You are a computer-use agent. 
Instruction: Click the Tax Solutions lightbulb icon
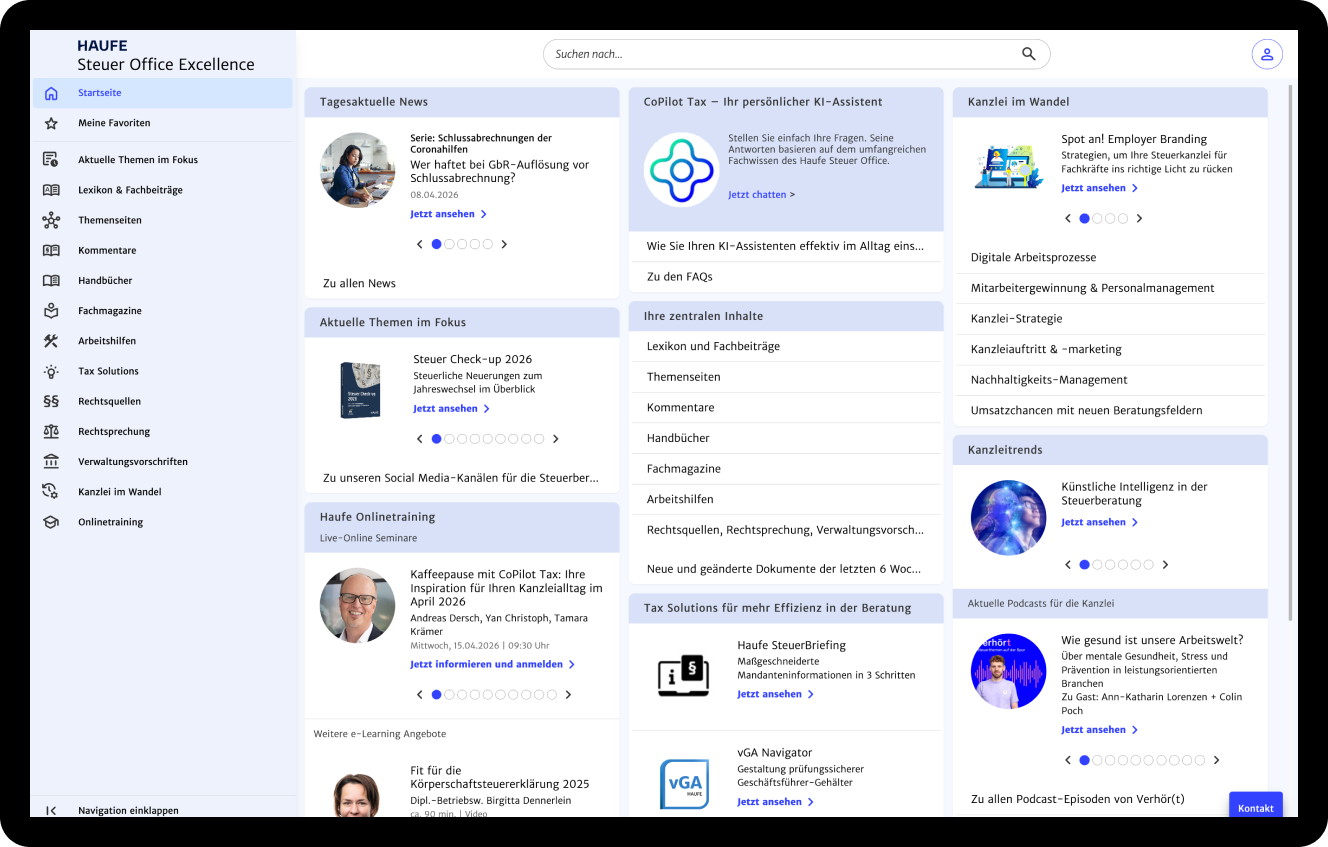(x=51, y=371)
